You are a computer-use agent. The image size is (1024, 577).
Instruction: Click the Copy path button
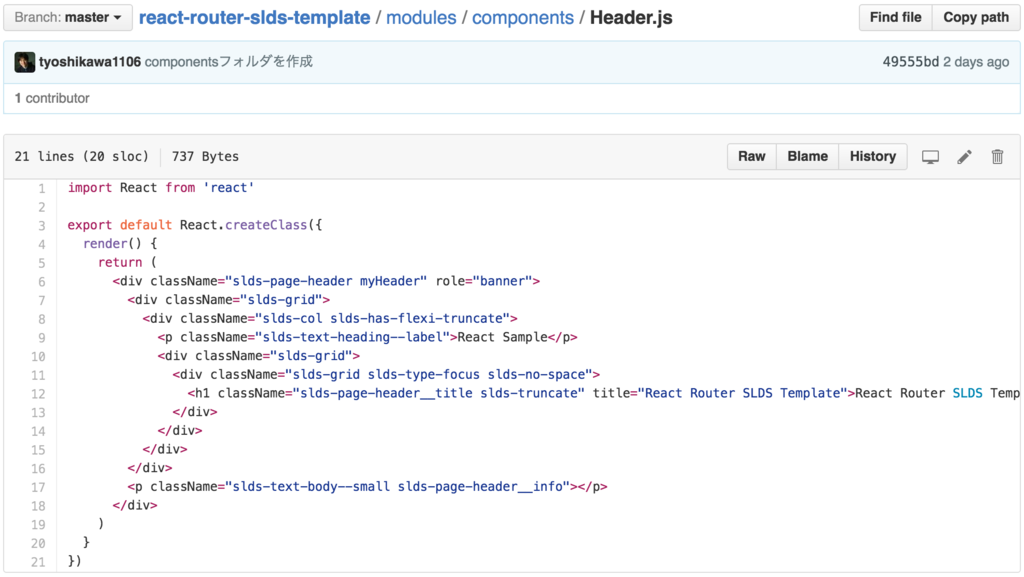[x=975, y=16]
